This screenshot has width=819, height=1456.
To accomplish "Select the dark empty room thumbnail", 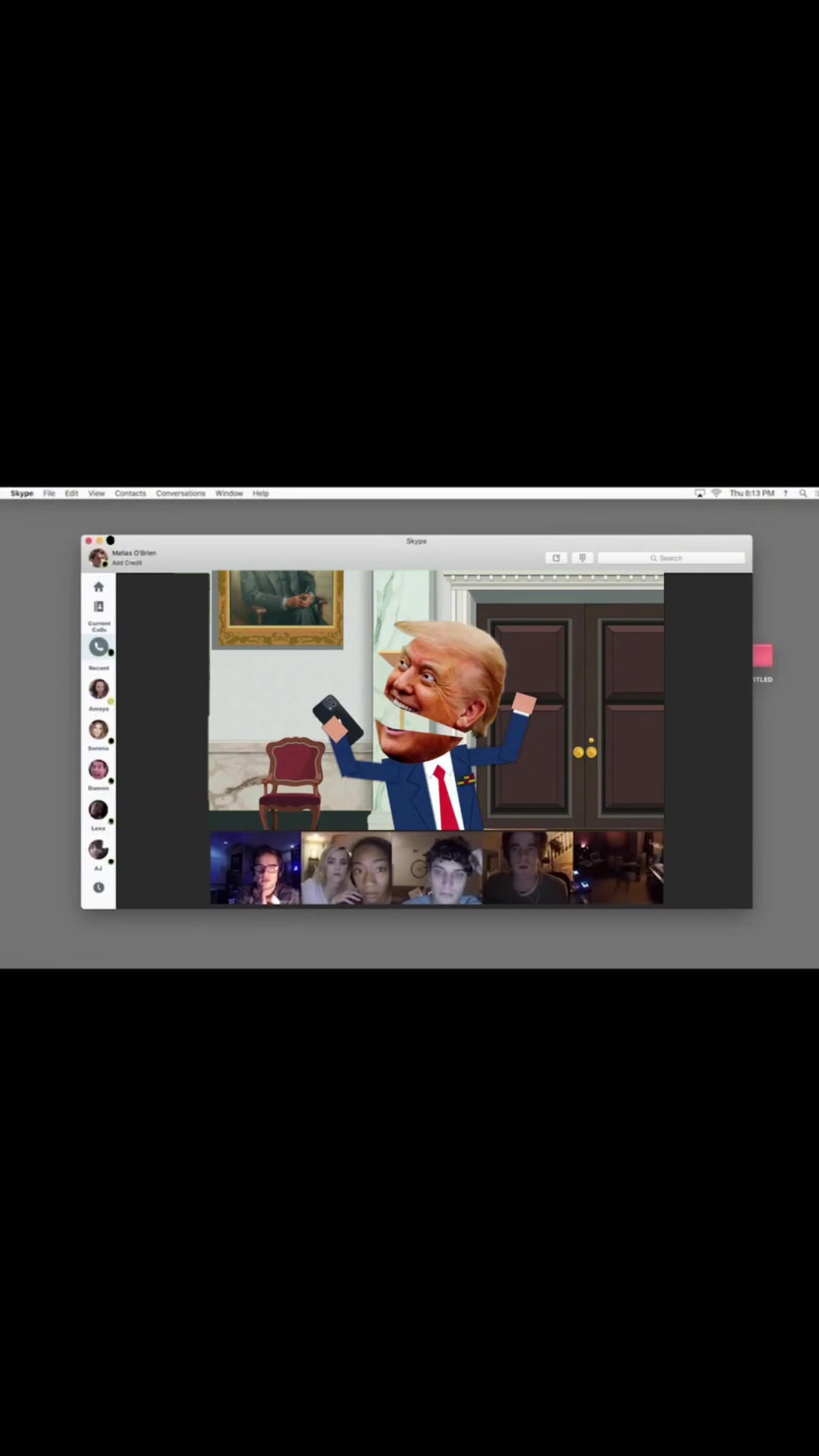I will 618,868.
